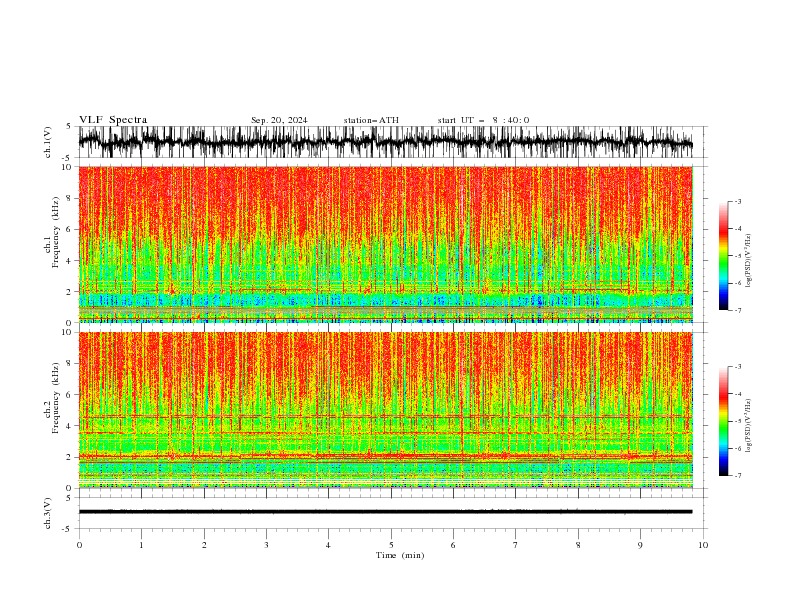
Task: Click the ch.3 voltage trace panel
Action: [393, 513]
